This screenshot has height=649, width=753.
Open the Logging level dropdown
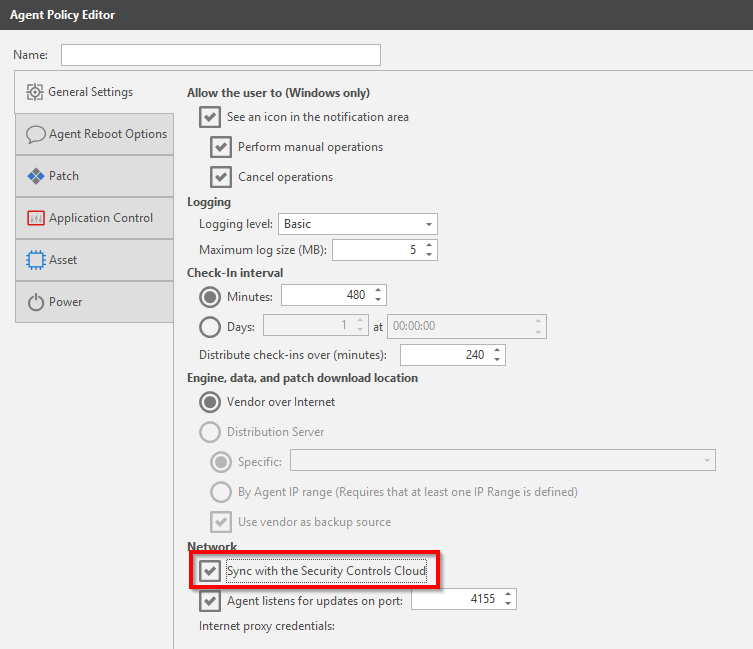pos(358,224)
